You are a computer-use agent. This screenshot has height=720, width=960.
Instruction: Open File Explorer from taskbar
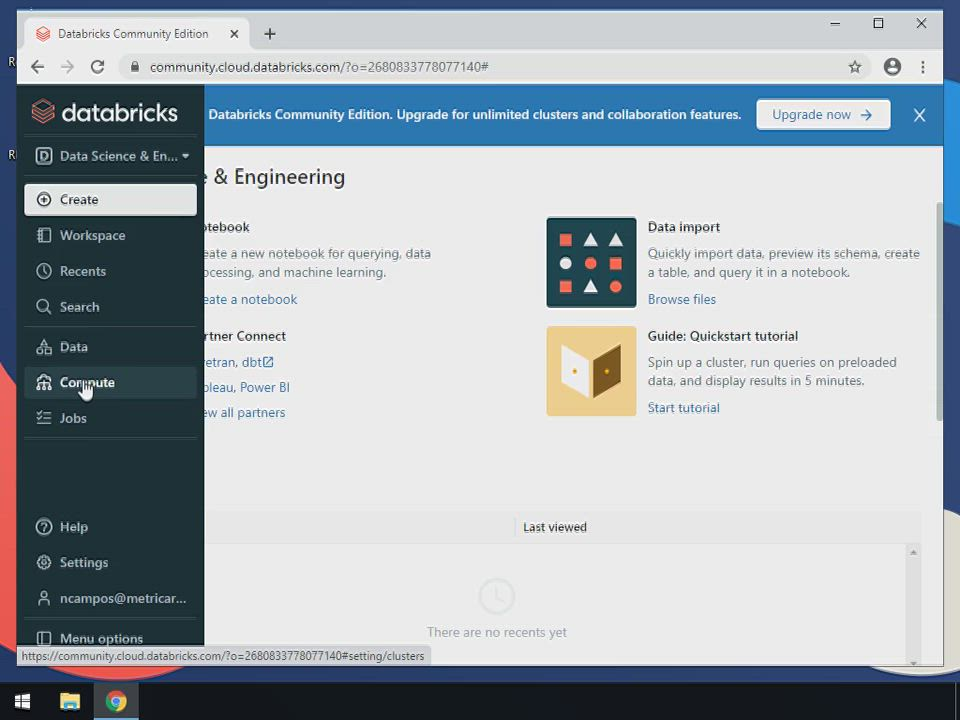click(70, 701)
